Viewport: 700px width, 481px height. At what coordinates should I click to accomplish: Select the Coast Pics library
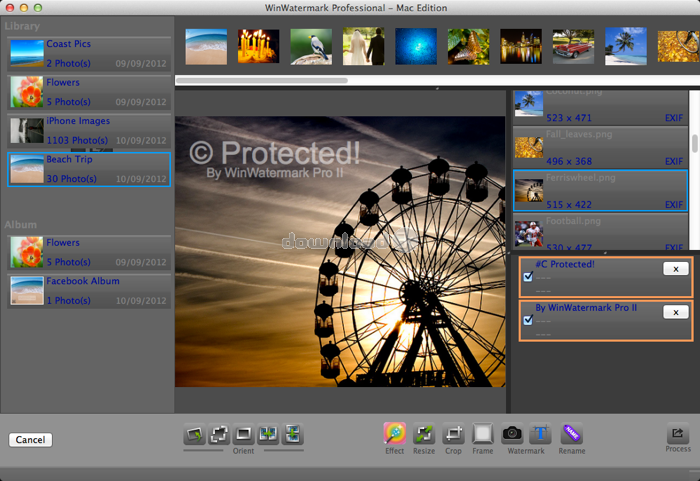[x=89, y=54]
